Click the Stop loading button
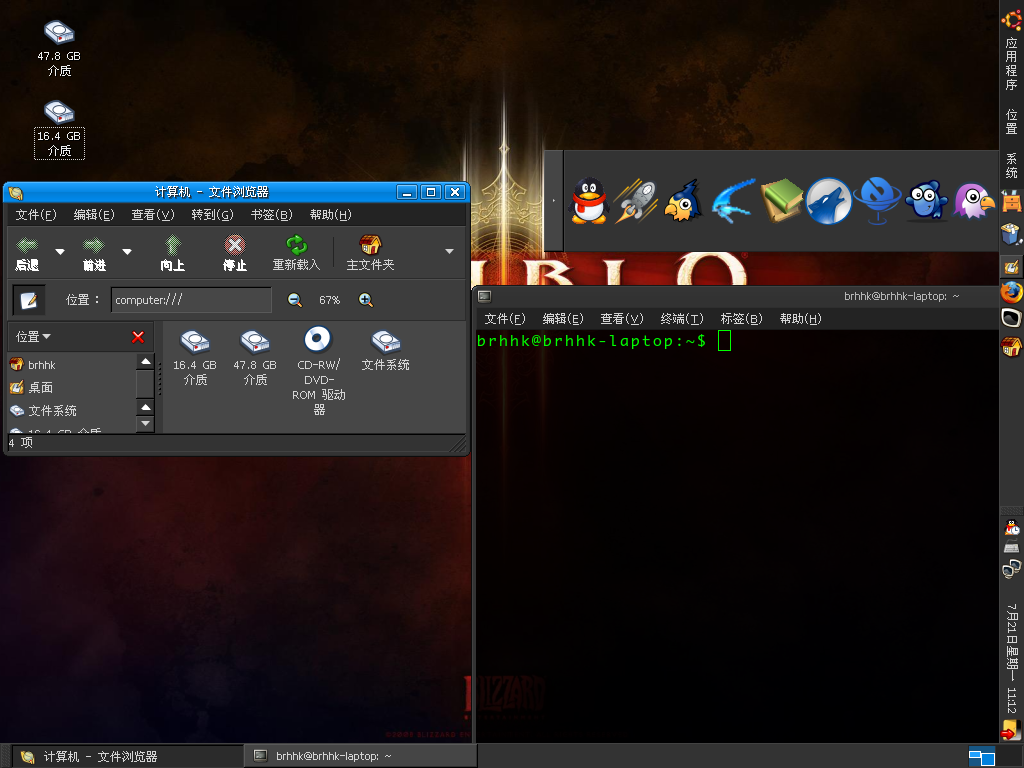The width and height of the screenshot is (1024, 768). pos(234,252)
